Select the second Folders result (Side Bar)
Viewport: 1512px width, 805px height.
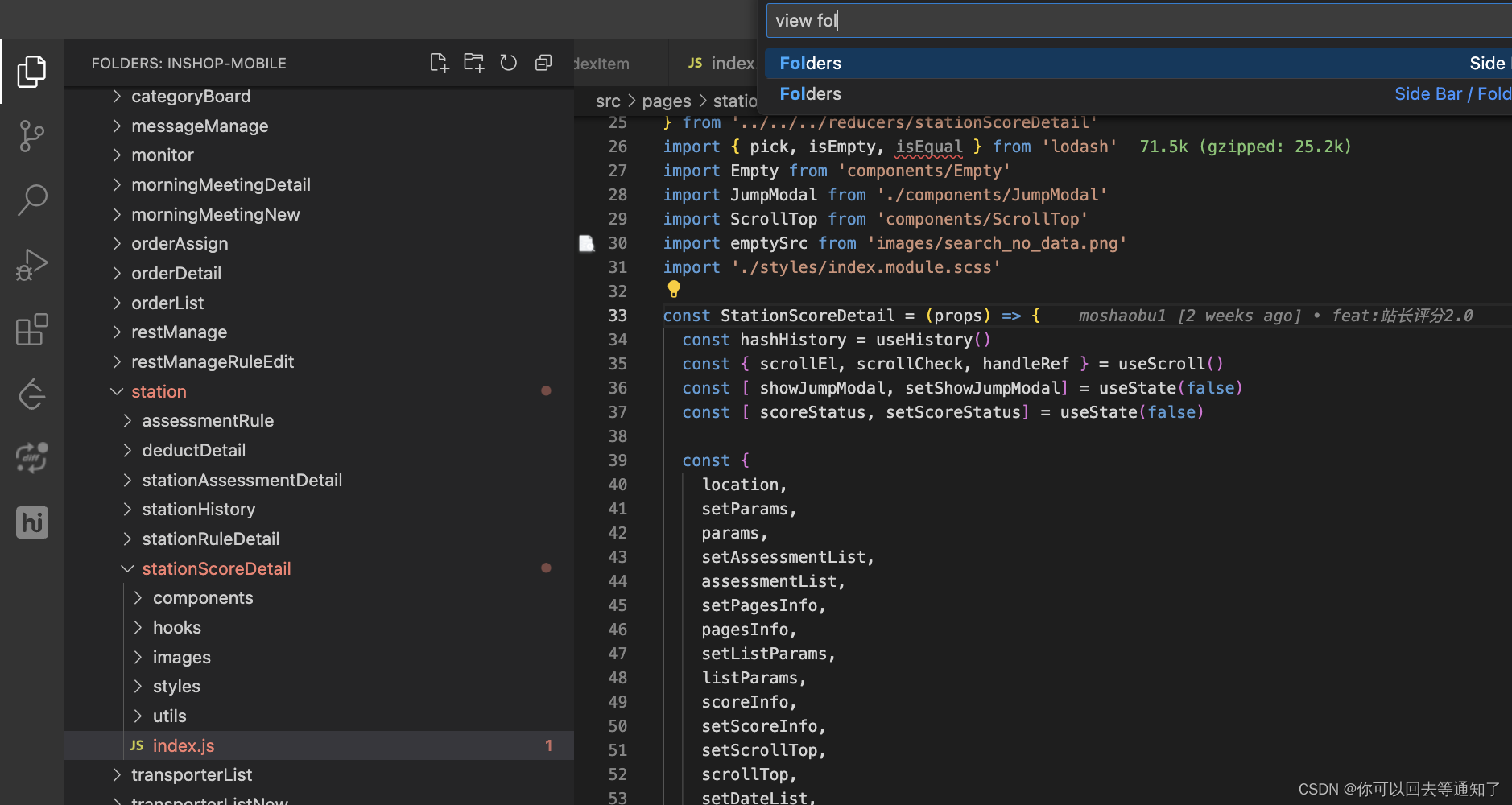(x=1138, y=93)
